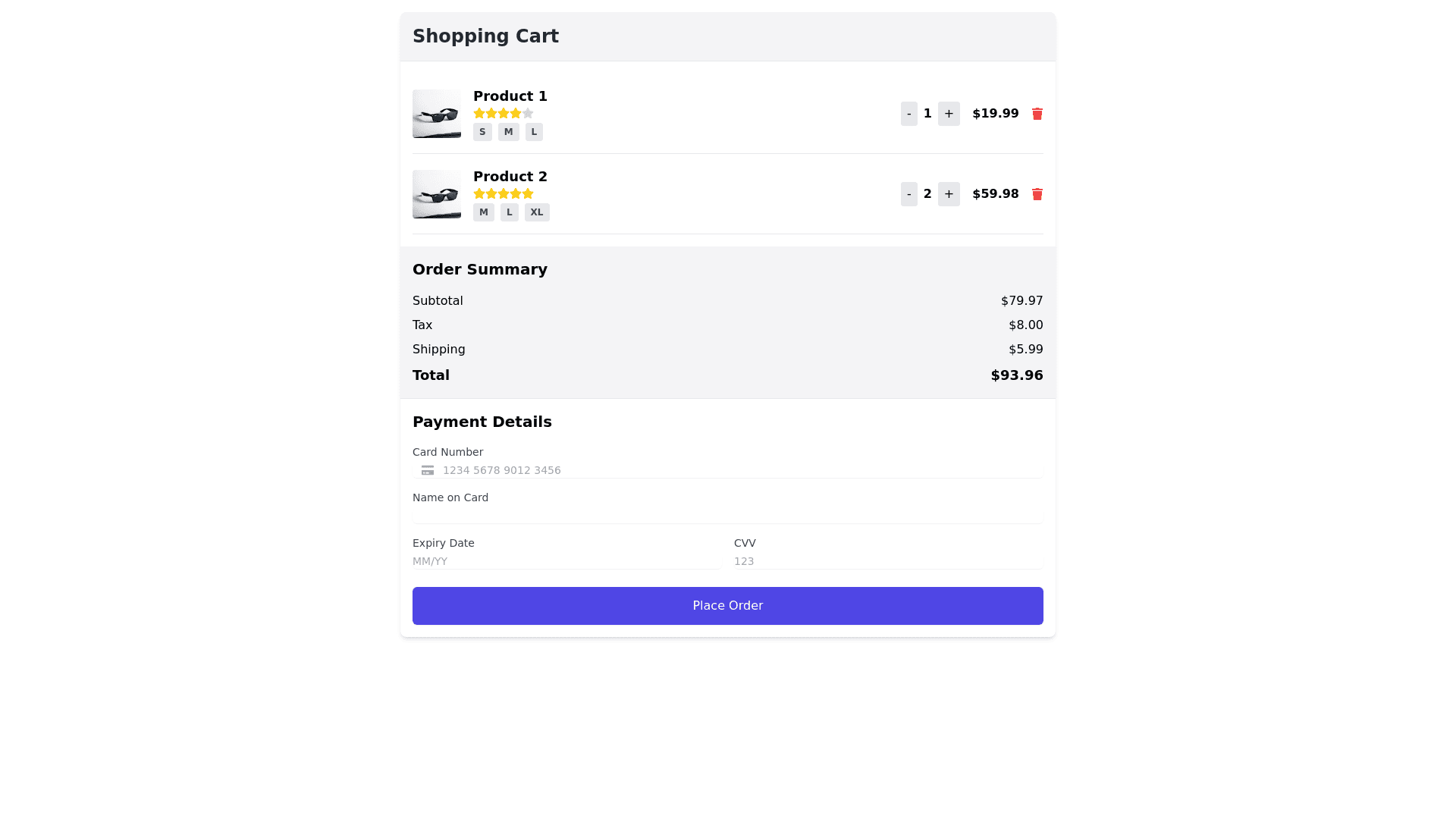Viewport: 1456px width, 819px height.
Task: Remove Product 2 using trash icon
Action: 1037,194
